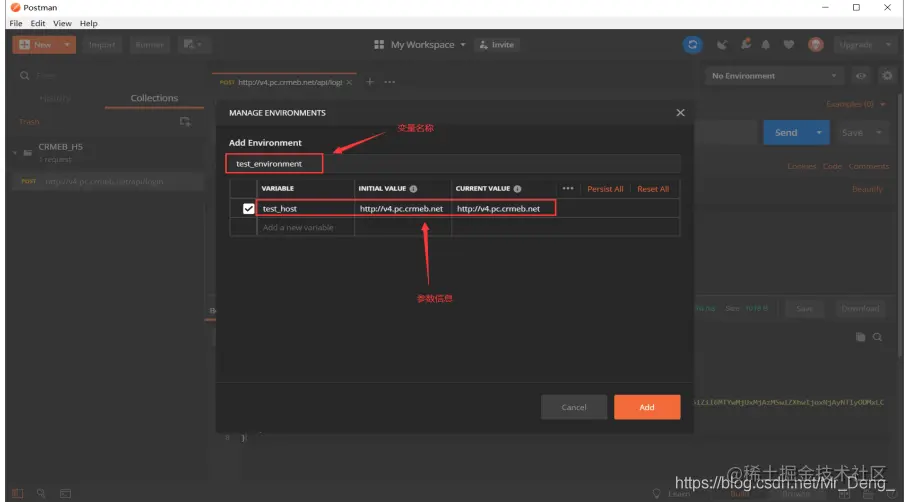
Task: Open the console icon in status bar
Action: click(65, 493)
